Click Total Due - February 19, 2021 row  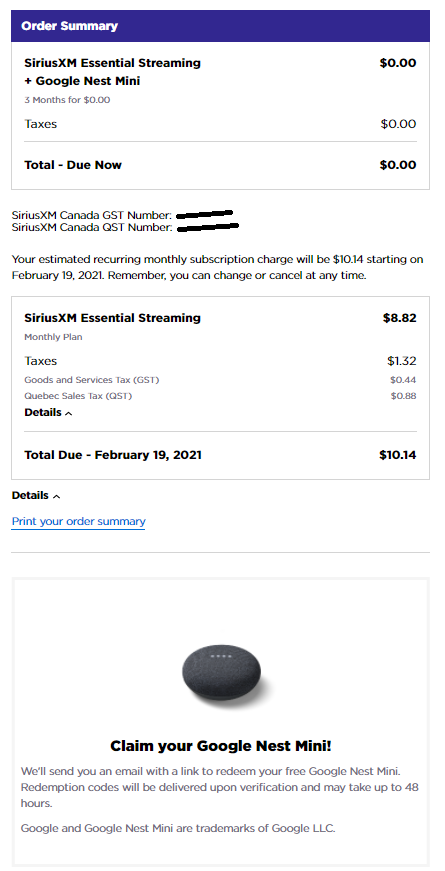pyautogui.click(x=221, y=455)
